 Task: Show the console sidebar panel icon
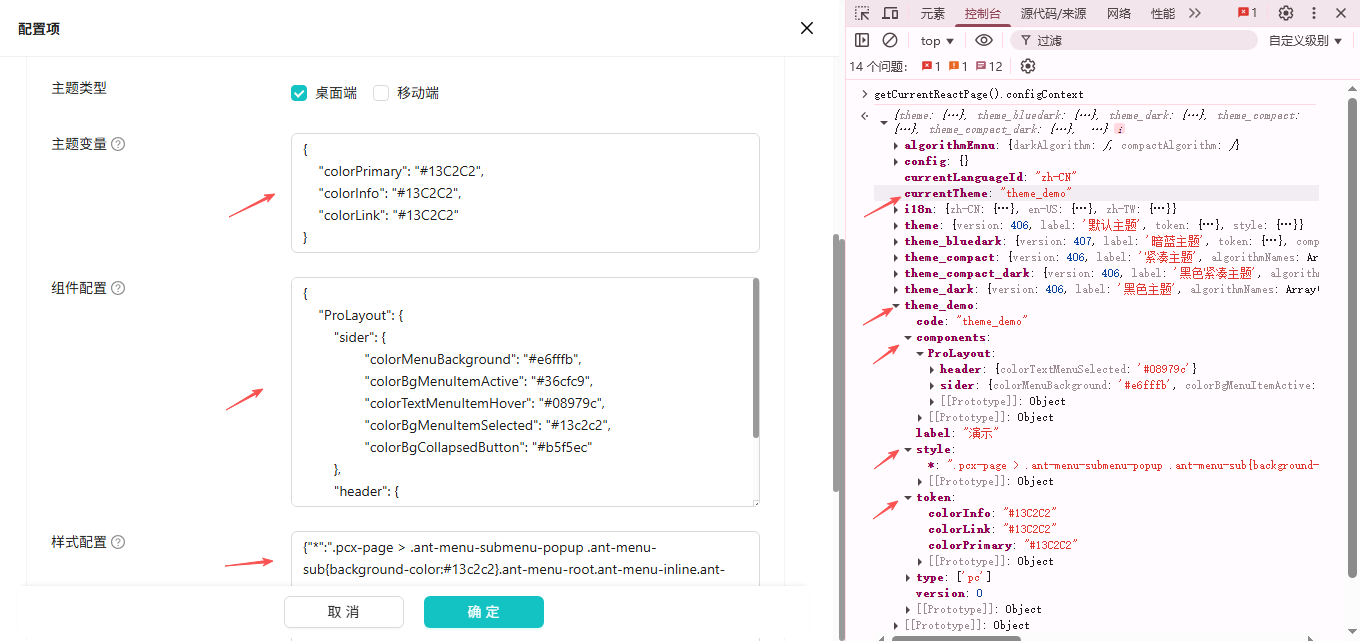[862, 40]
